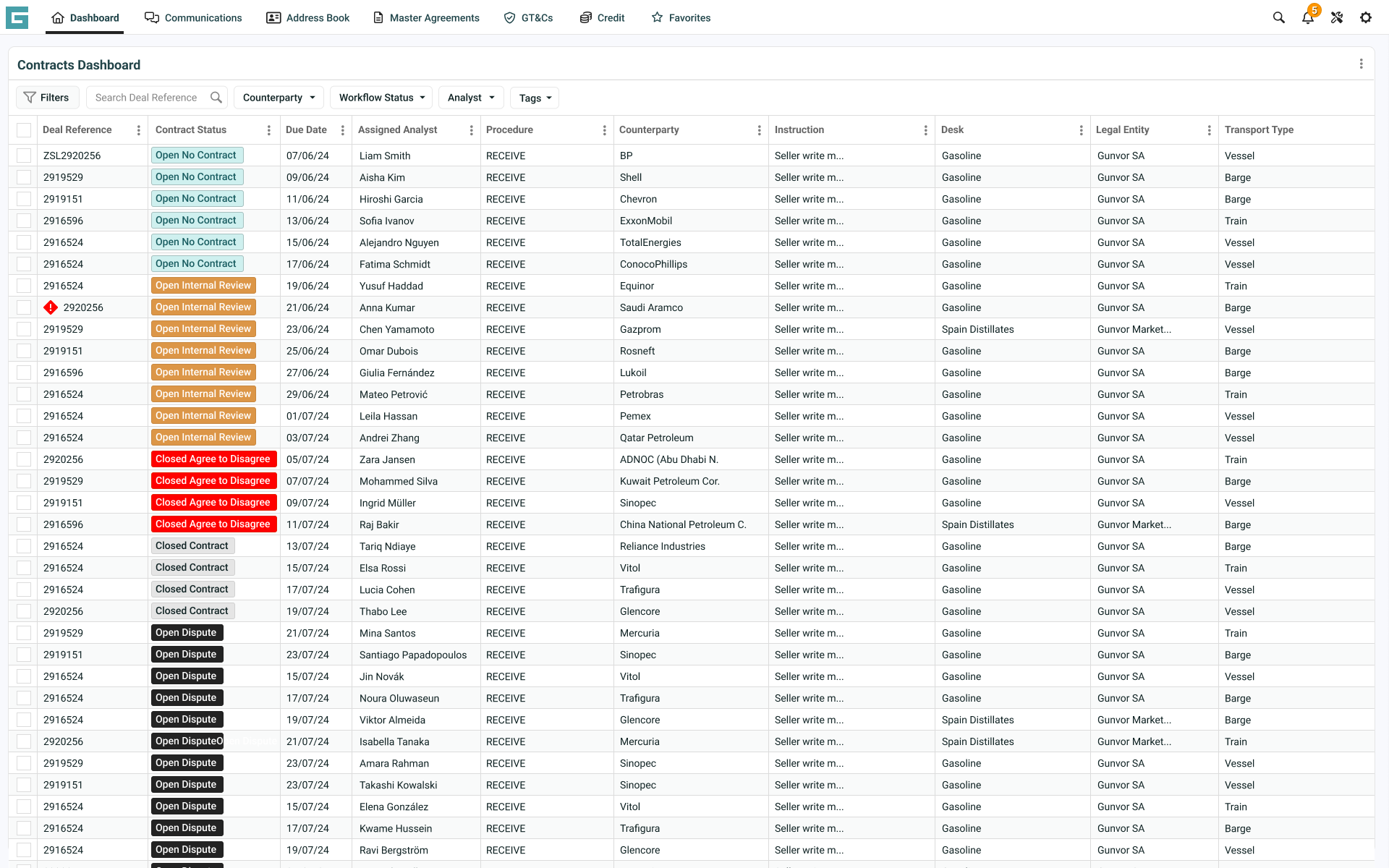Open Deal Reference column options menu
This screenshot has height=868, width=1389.
pos(138,130)
